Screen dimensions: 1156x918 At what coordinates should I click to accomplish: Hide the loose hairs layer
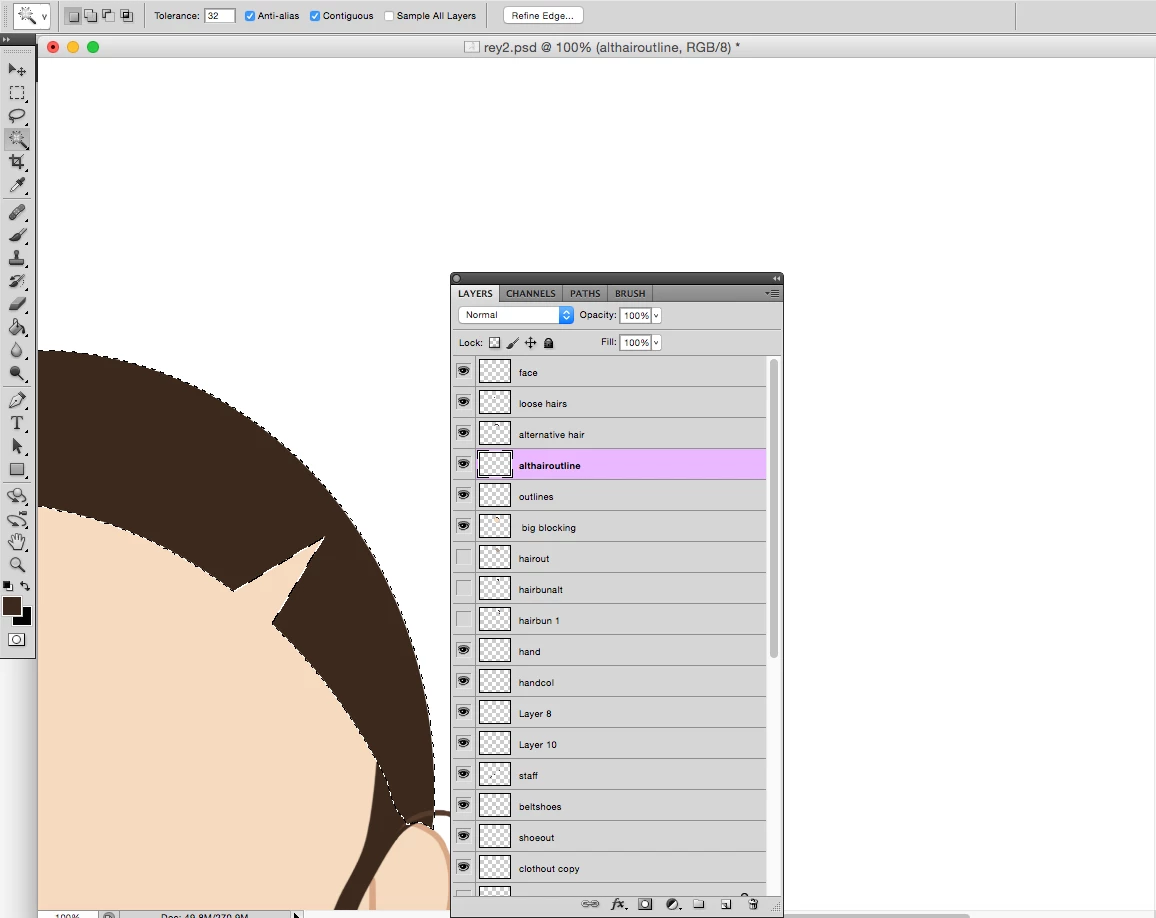[x=463, y=402]
